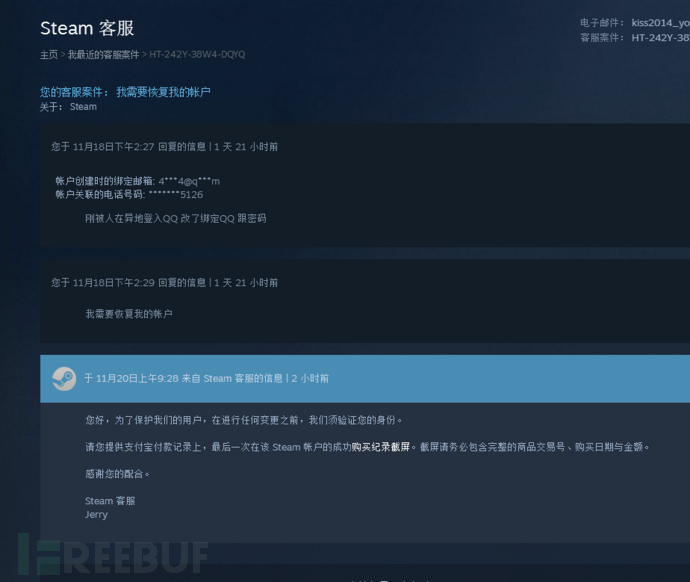Click the bold 购买纪录截屏 text
690x582 pixels.
pos(381,447)
